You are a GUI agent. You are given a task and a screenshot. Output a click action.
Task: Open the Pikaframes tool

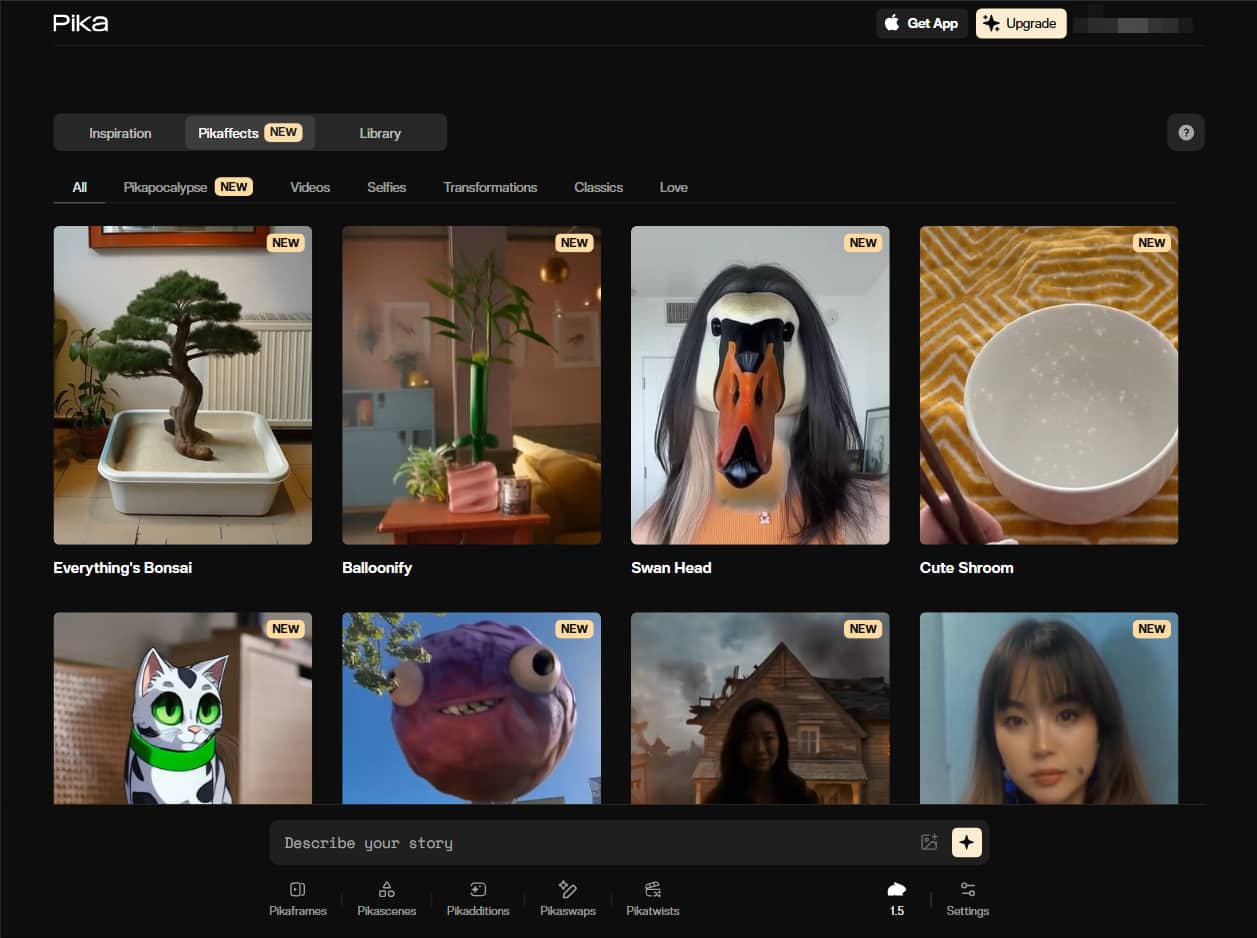click(x=297, y=898)
